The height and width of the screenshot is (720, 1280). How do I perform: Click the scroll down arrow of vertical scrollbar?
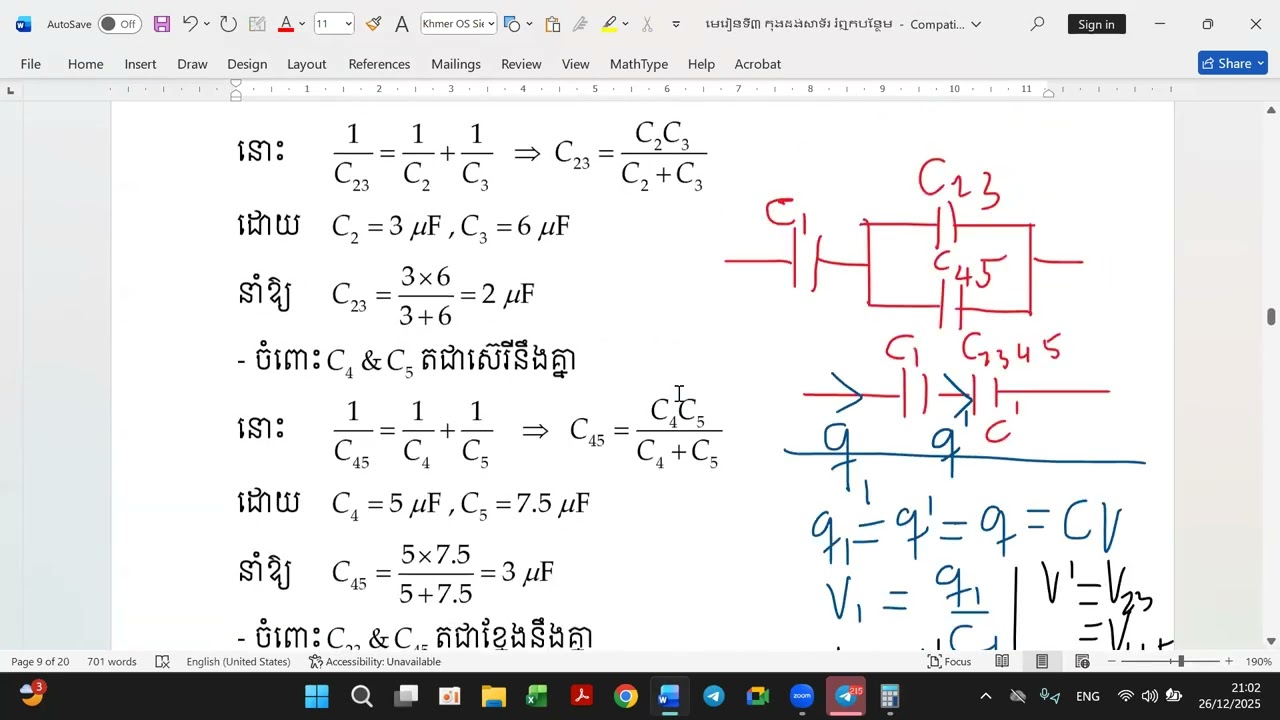1271,641
